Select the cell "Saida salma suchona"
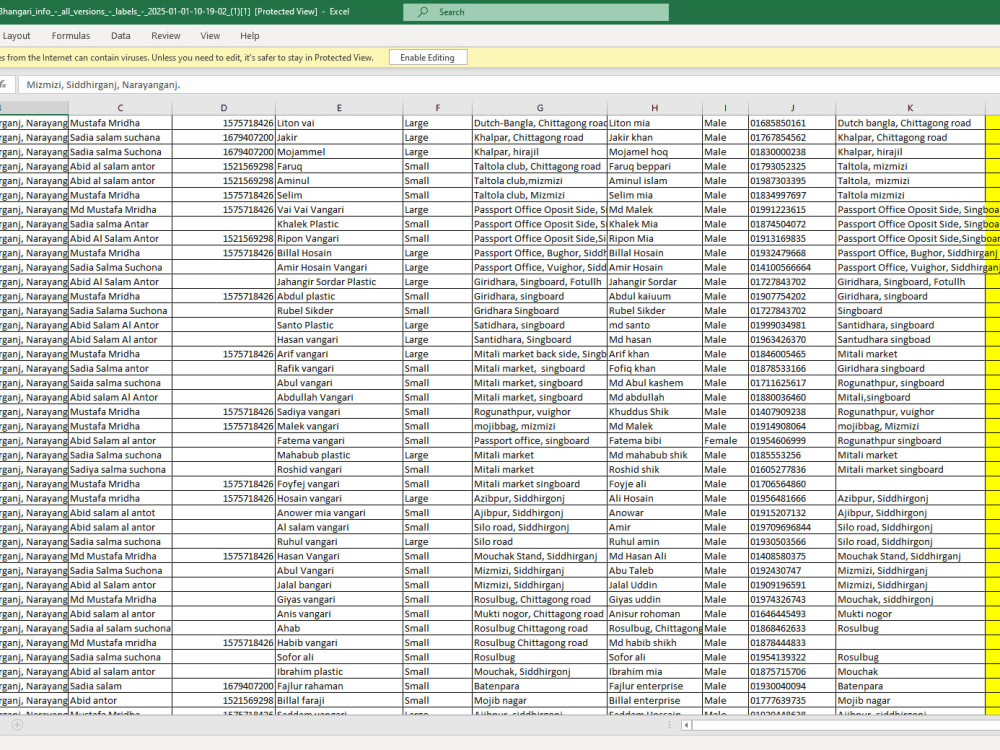 120,383
